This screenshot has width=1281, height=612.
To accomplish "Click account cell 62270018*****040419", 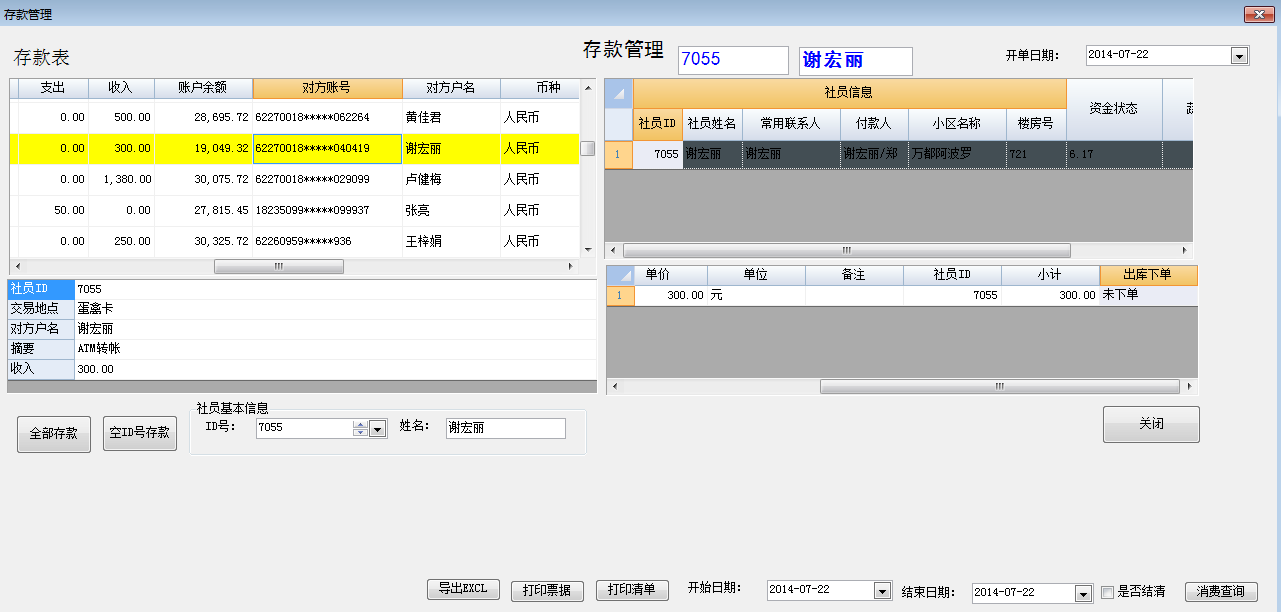I will pyautogui.click(x=328, y=148).
